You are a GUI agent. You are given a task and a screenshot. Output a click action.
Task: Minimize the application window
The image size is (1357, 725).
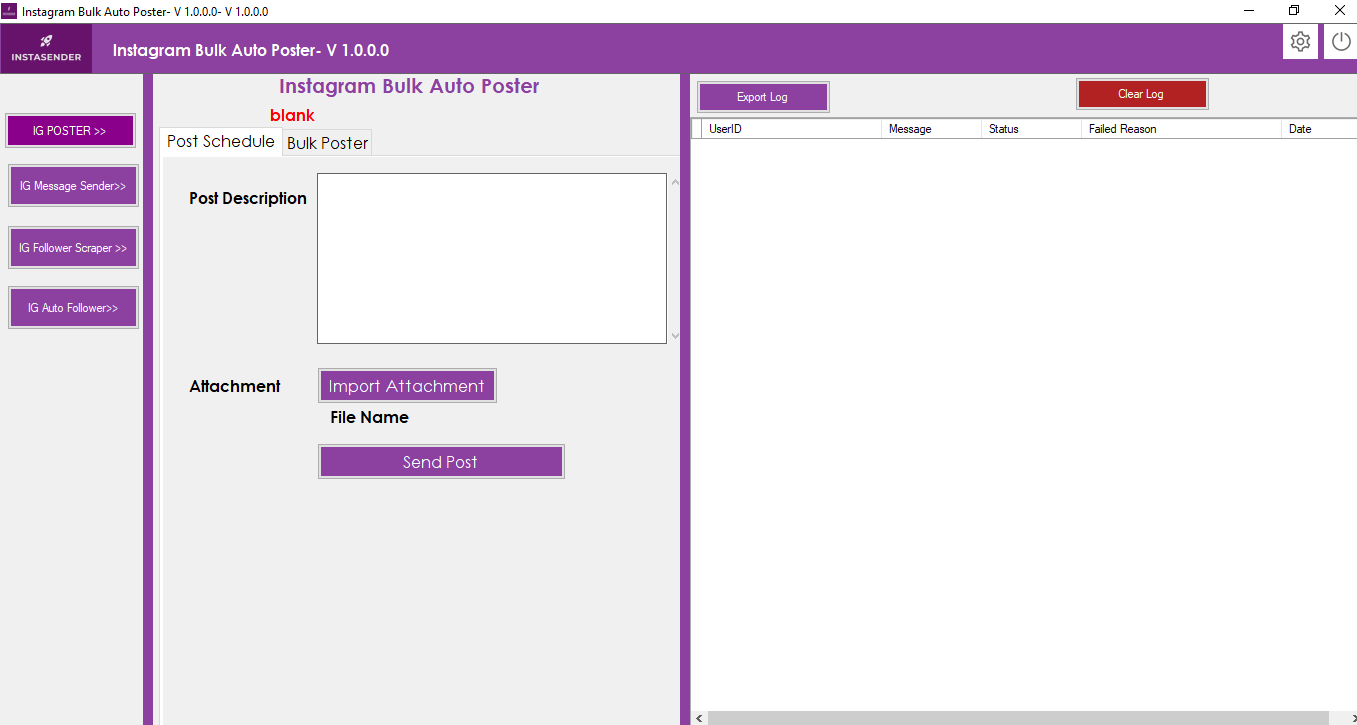(1250, 11)
